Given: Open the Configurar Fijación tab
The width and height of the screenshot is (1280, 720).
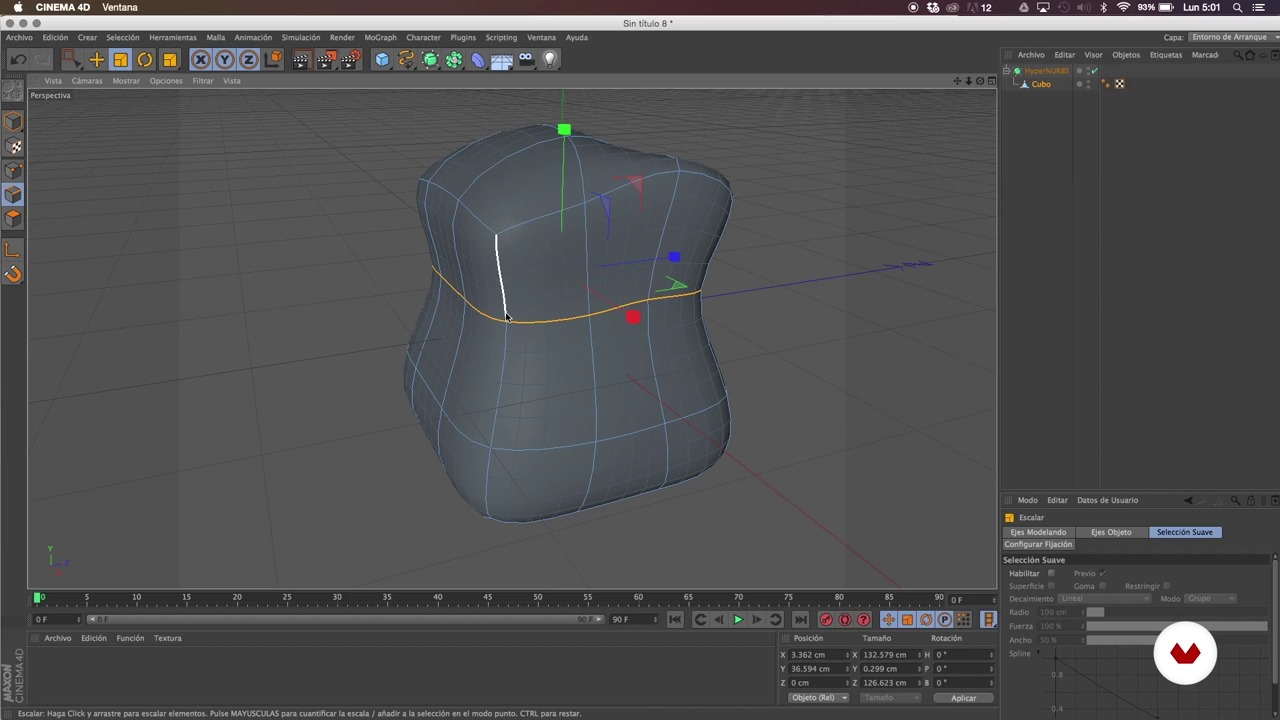Looking at the screenshot, I should (1038, 544).
